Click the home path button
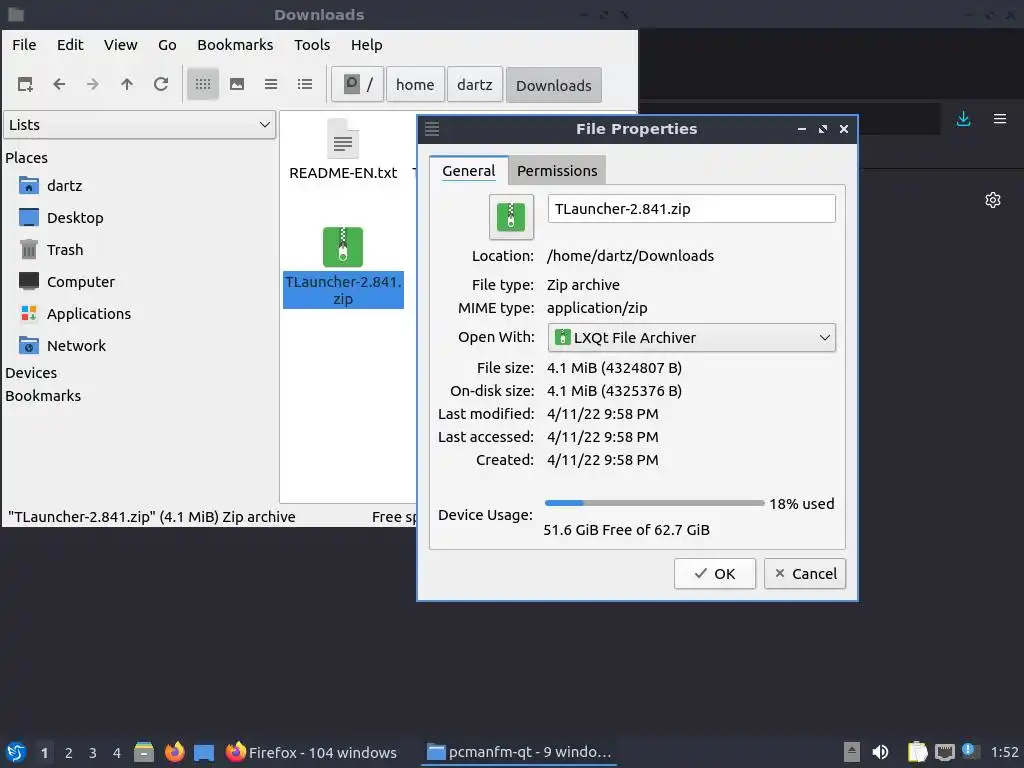Screen dimensions: 1024x768 [x=415, y=85]
